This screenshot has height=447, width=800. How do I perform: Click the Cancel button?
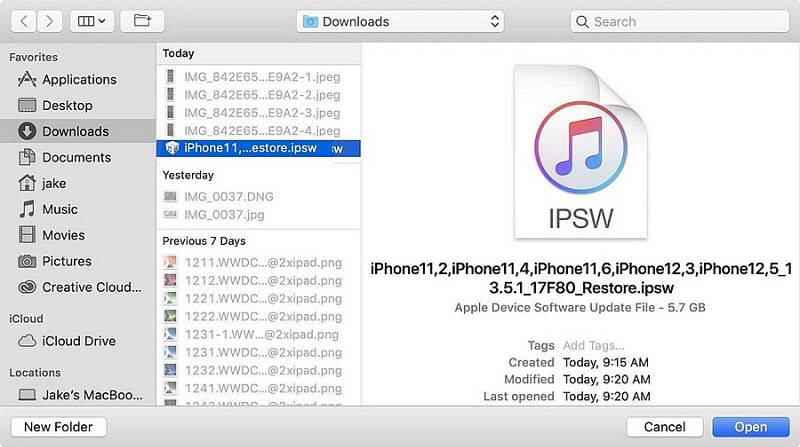664,427
